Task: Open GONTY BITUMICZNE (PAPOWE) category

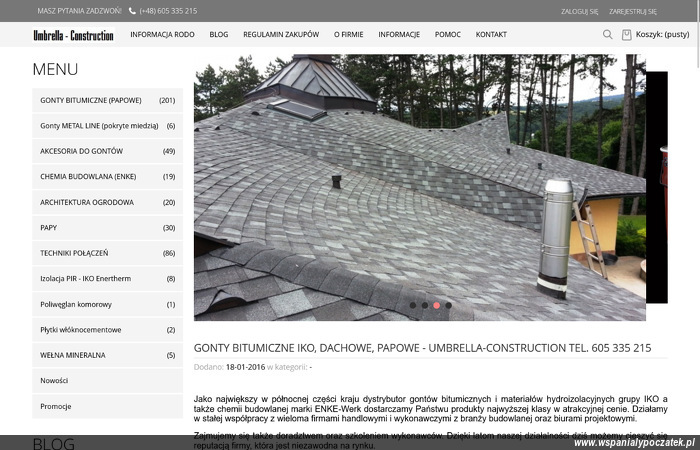Action: (x=108, y=100)
